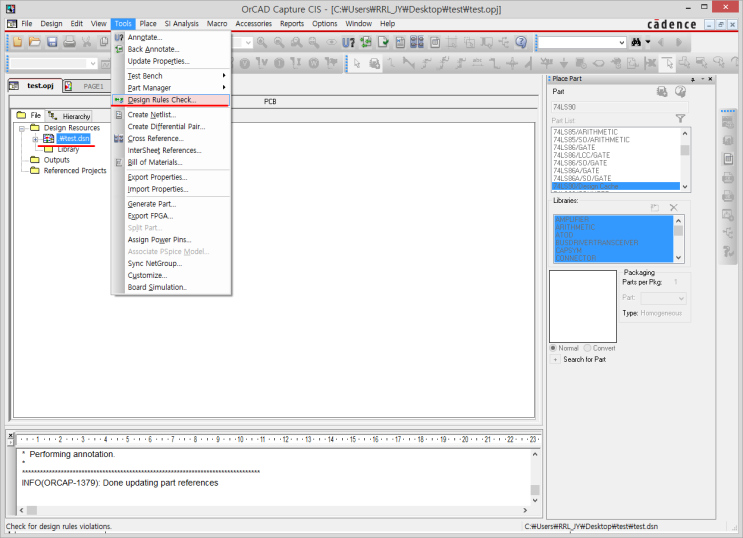Expand the test.dsn tree node
This screenshot has width=743, height=538.
35,139
